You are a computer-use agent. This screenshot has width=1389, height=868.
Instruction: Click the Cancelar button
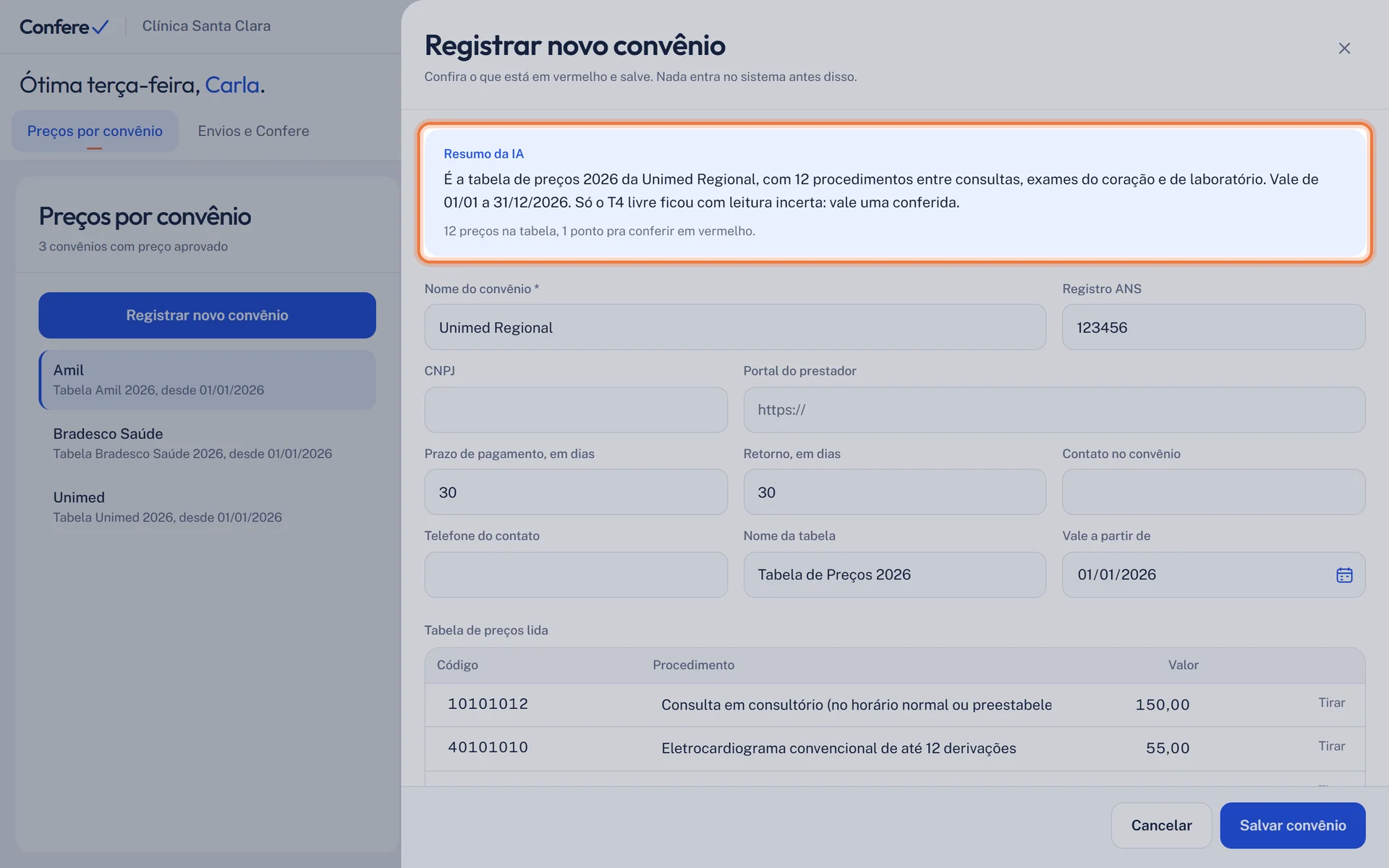point(1161,825)
